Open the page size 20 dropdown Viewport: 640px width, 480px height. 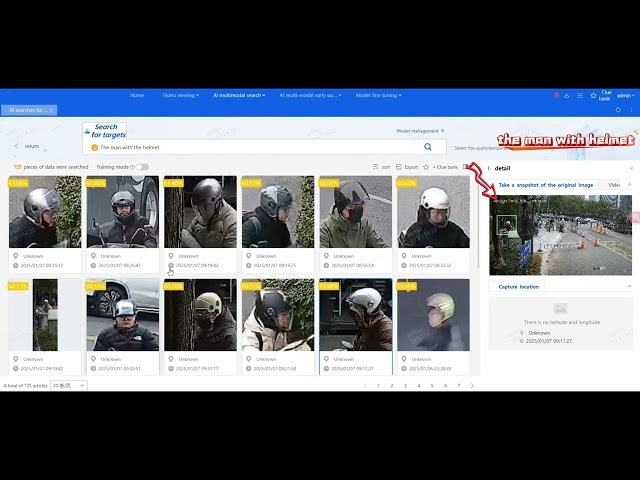[69, 385]
